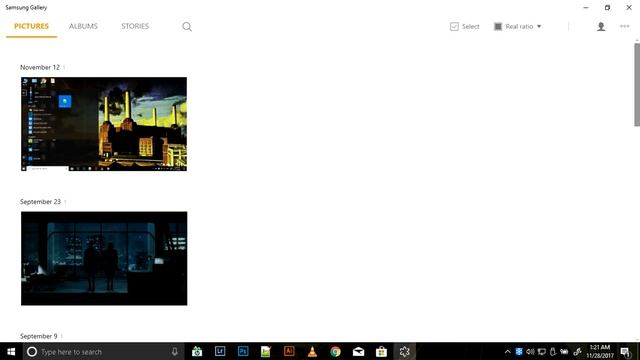
Task: Open VLC media player from taskbar
Action: coord(312,351)
